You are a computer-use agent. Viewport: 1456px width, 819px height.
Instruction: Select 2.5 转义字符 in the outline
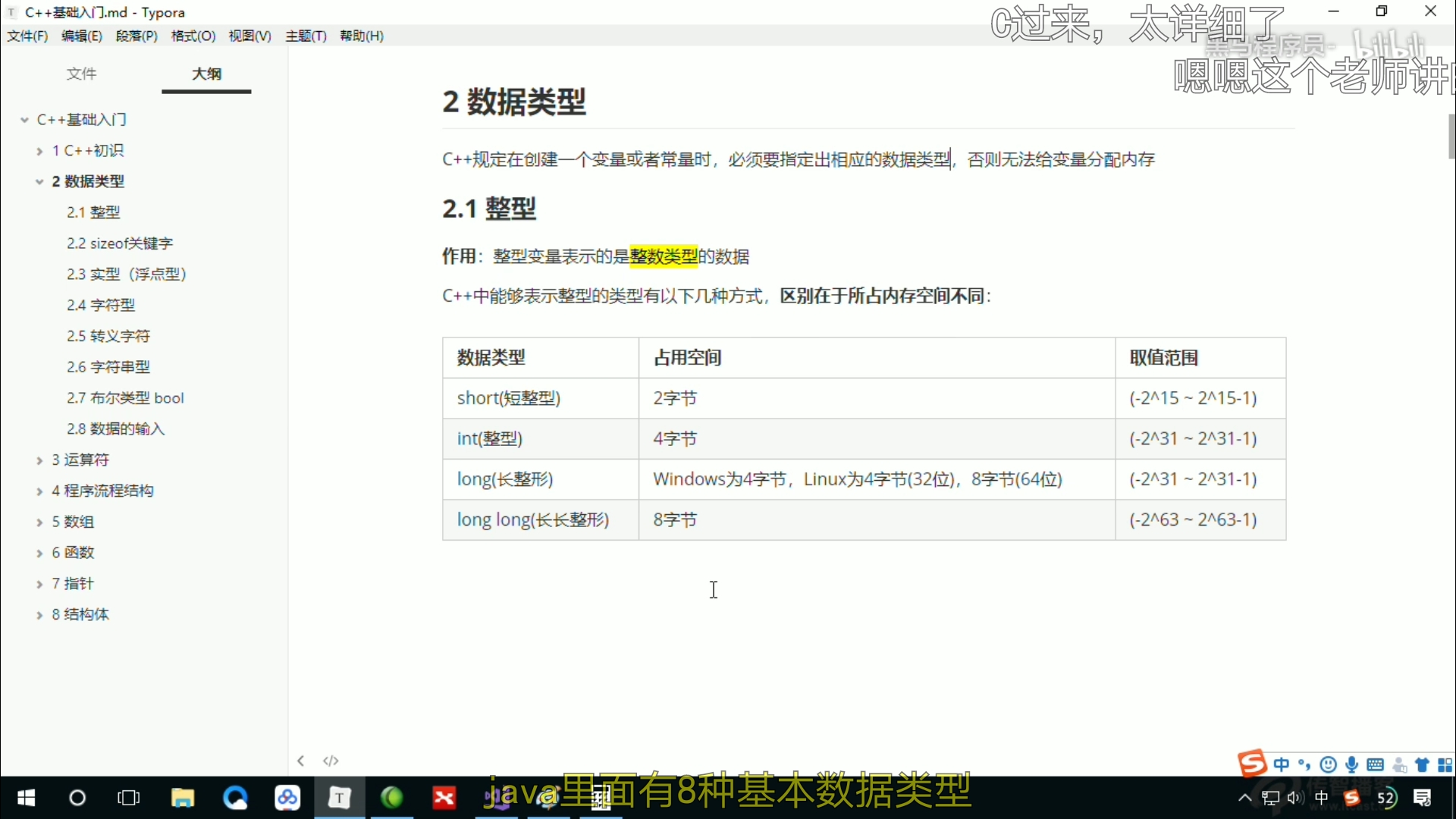tap(108, 336)
